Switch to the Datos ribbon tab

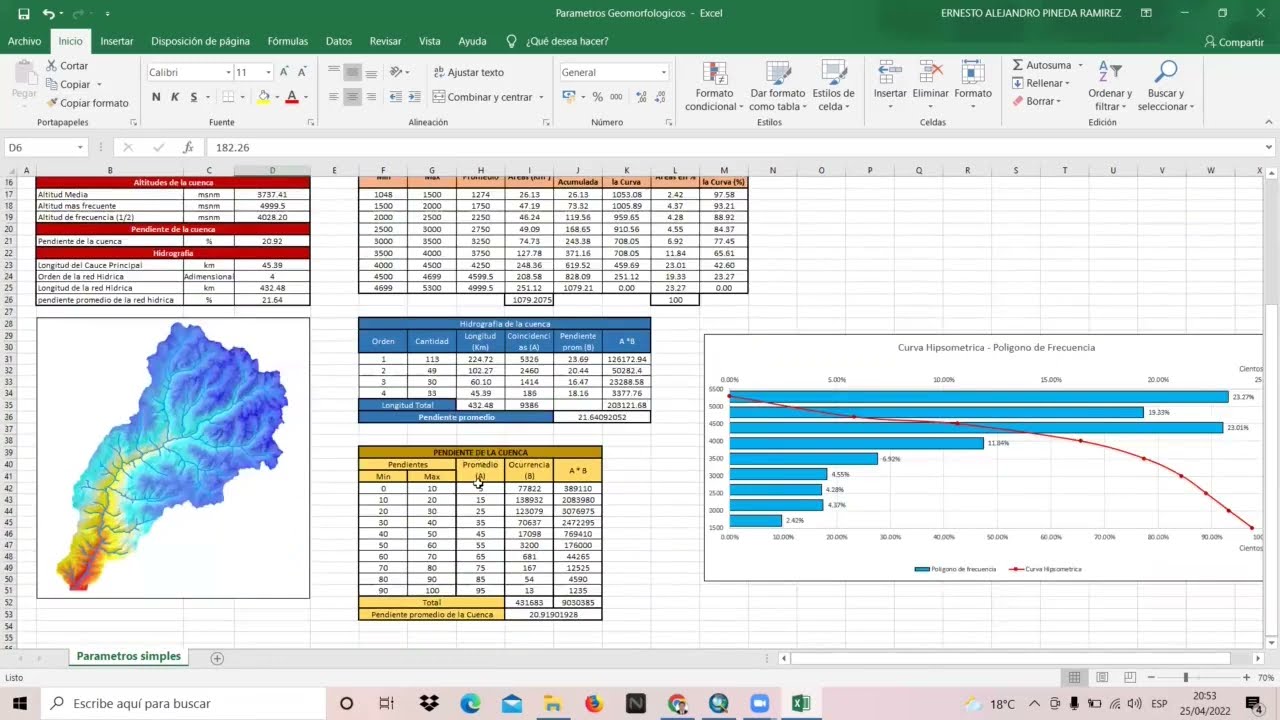tap(339, 41)
